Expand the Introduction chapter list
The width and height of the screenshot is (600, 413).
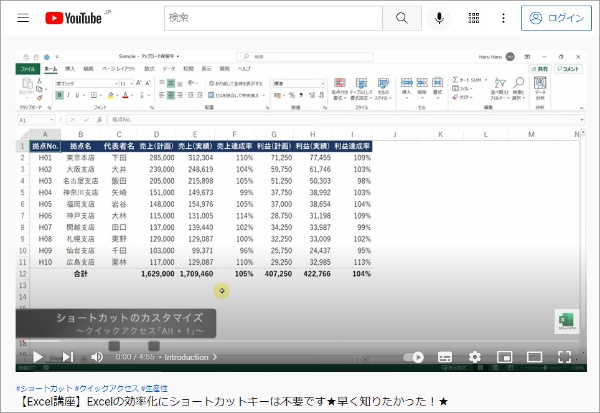point(191,357)
